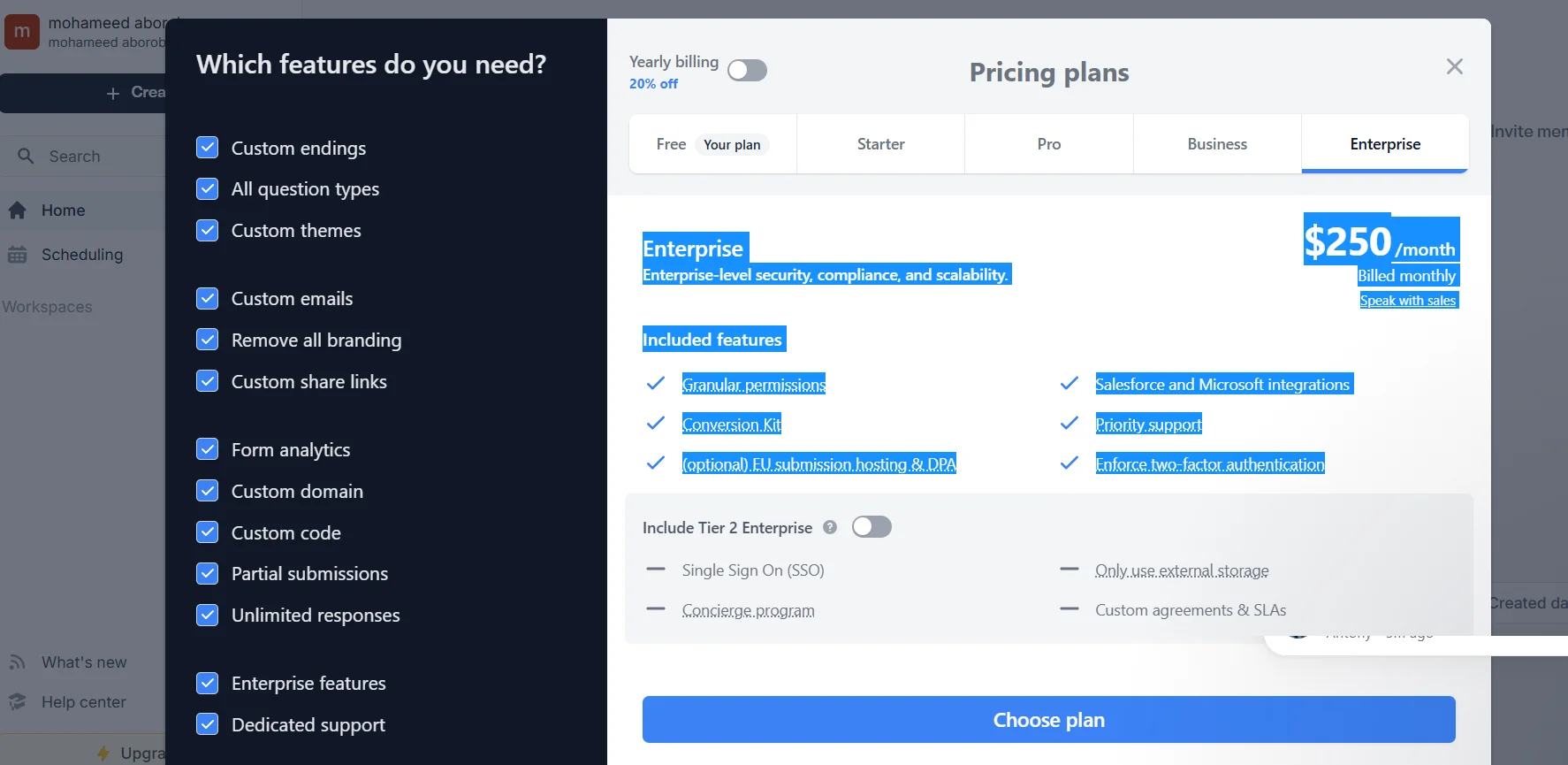
Task: Uncheck the Custom endings checkbox
Action: click(x=208, y=148)
